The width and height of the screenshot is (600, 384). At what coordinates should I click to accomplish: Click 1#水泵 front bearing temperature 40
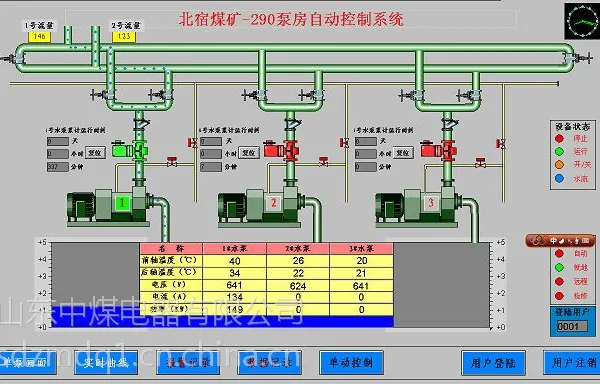point(235,261)
